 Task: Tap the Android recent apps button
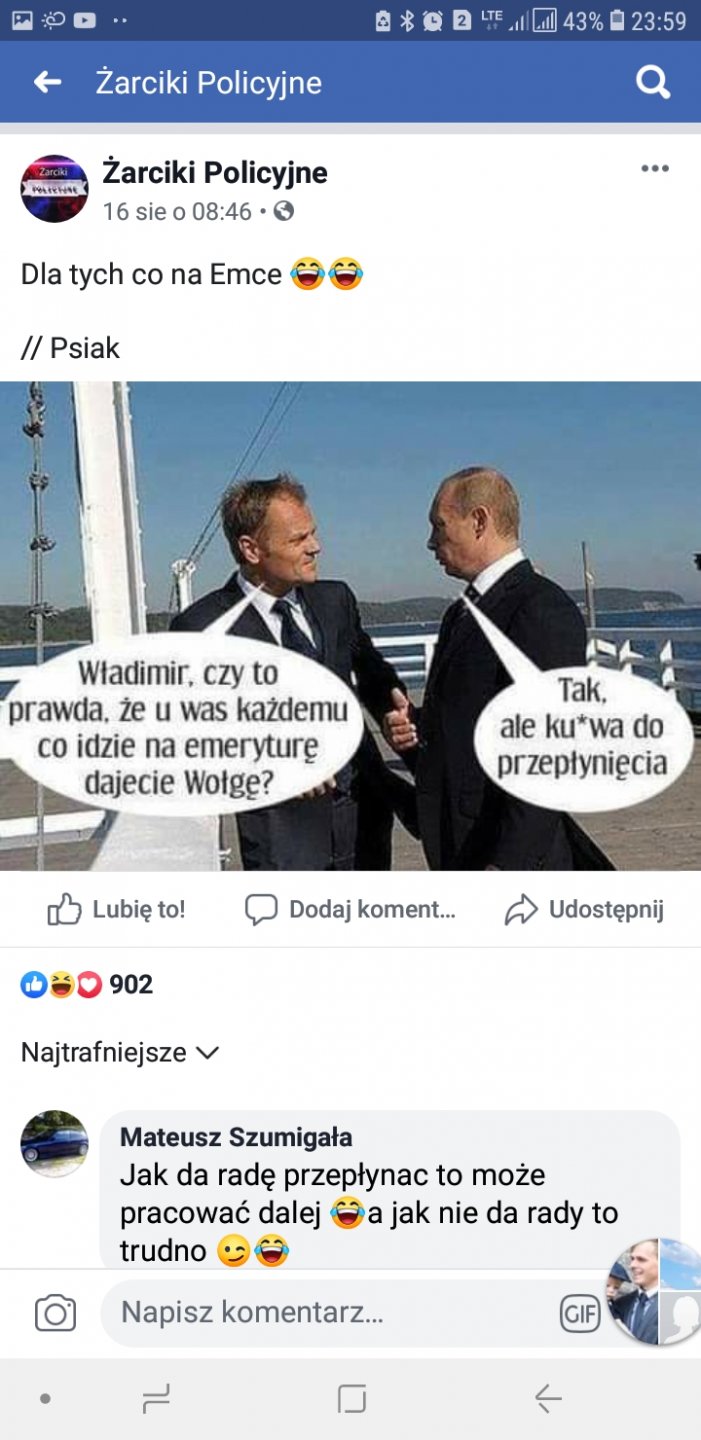(157, 1398)
